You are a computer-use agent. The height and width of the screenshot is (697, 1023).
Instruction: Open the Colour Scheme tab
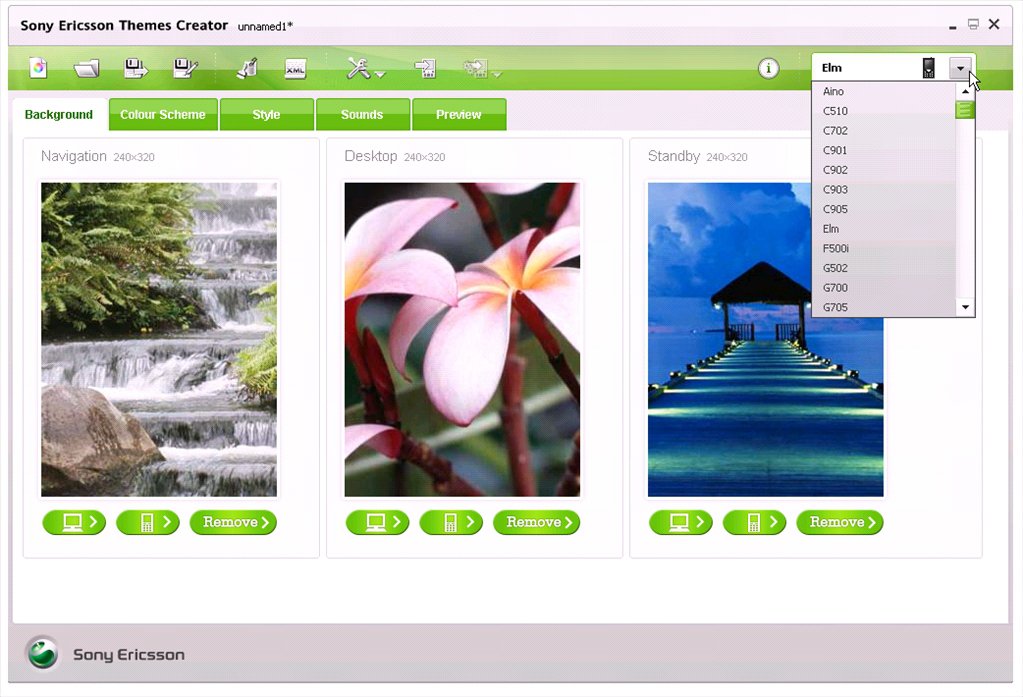click(163, 115)
